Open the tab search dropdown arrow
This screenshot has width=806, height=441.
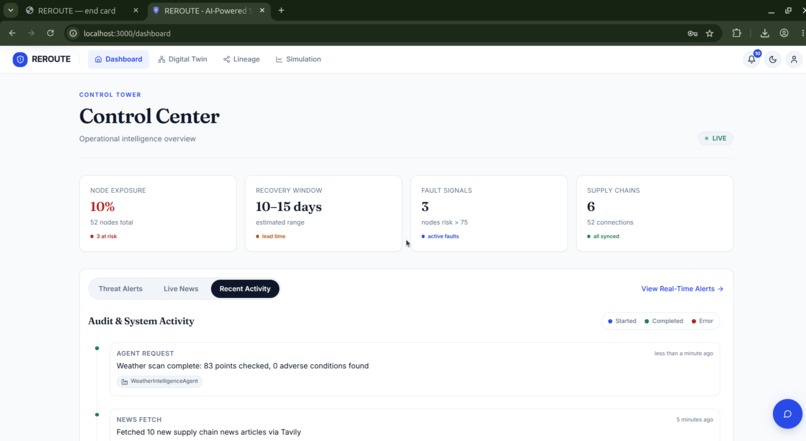tap(10, 10)
